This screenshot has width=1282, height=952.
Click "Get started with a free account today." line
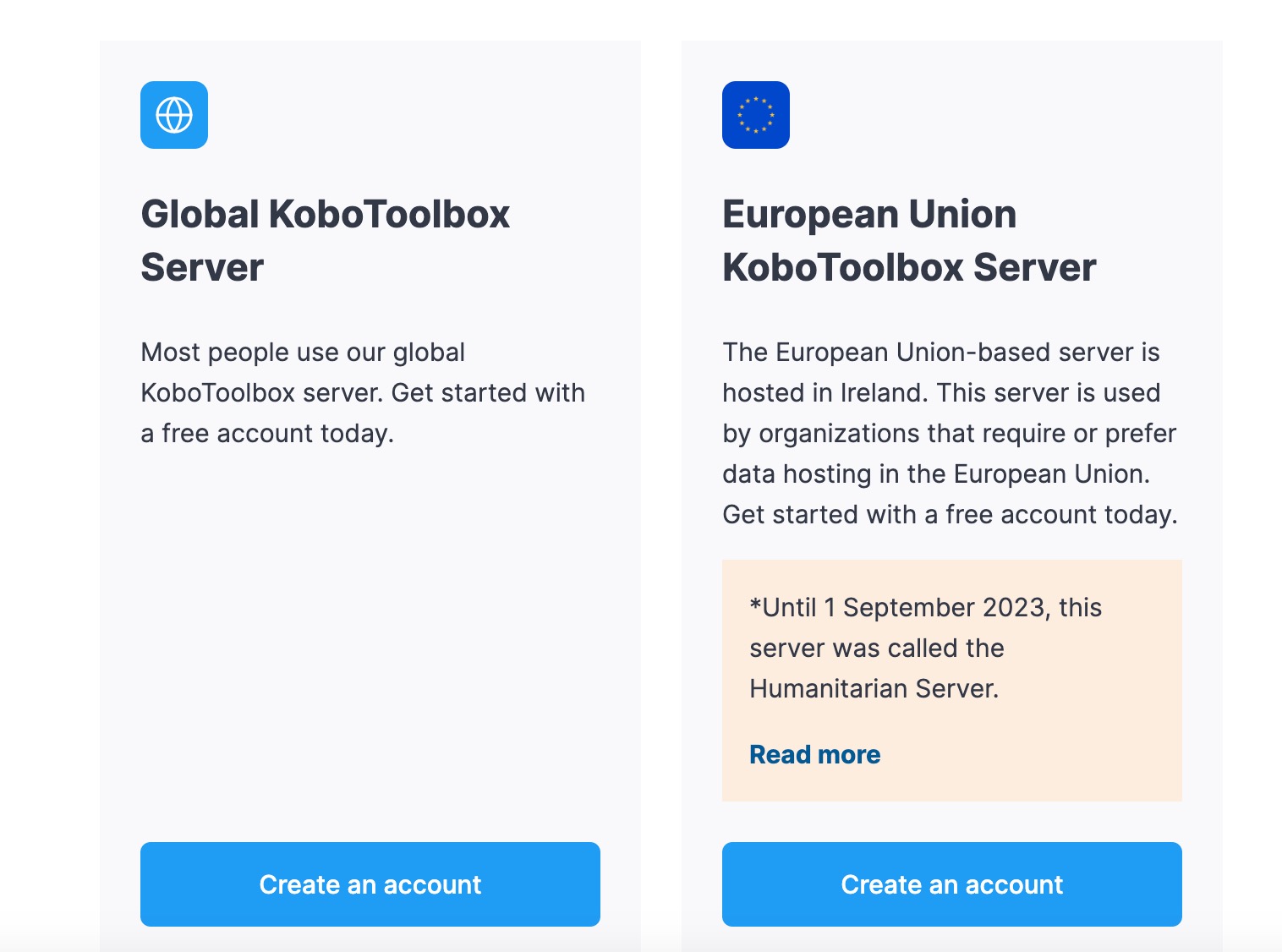tap(950, 514)
